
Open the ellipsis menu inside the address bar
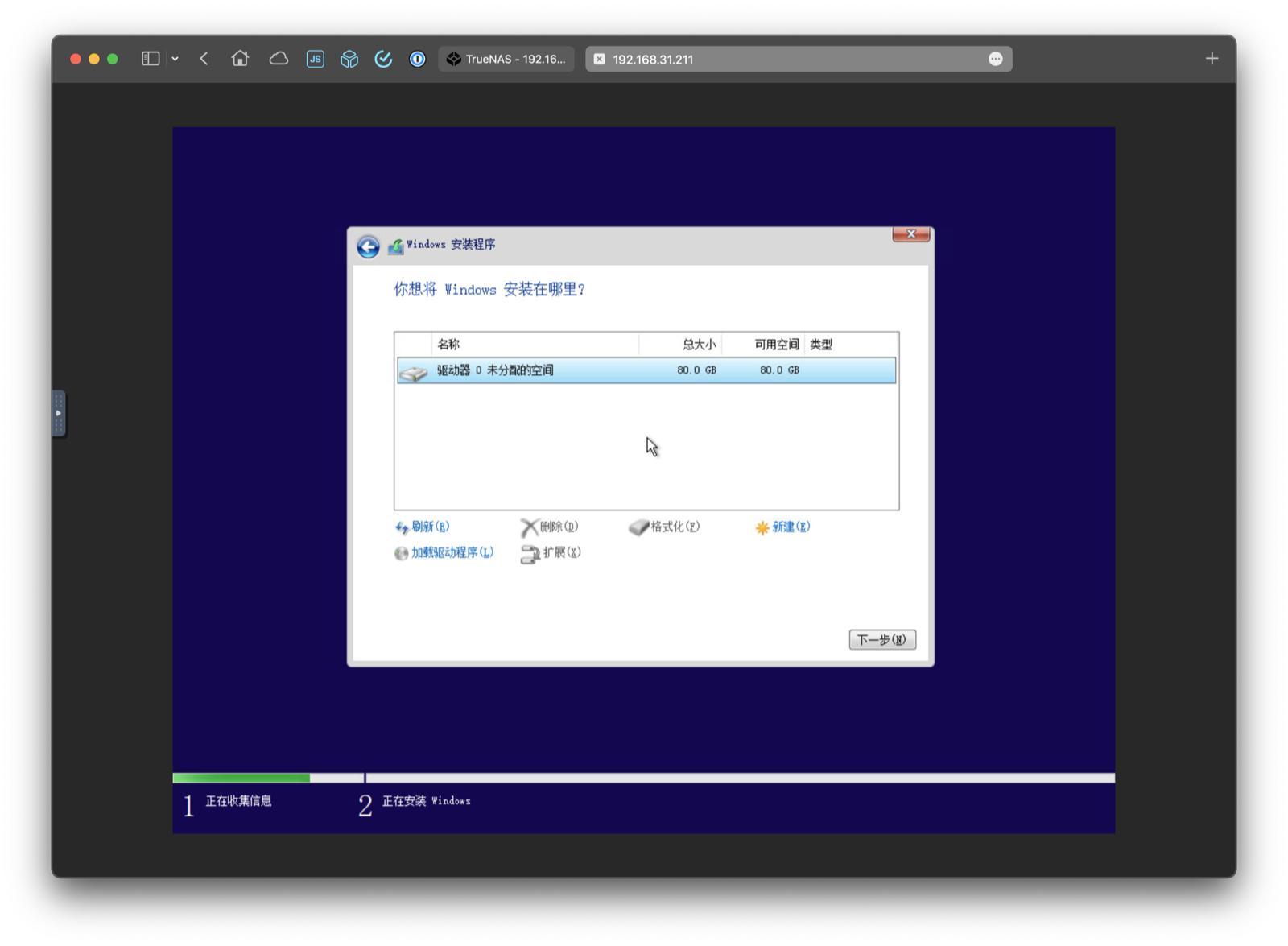(x=996, y=59)
